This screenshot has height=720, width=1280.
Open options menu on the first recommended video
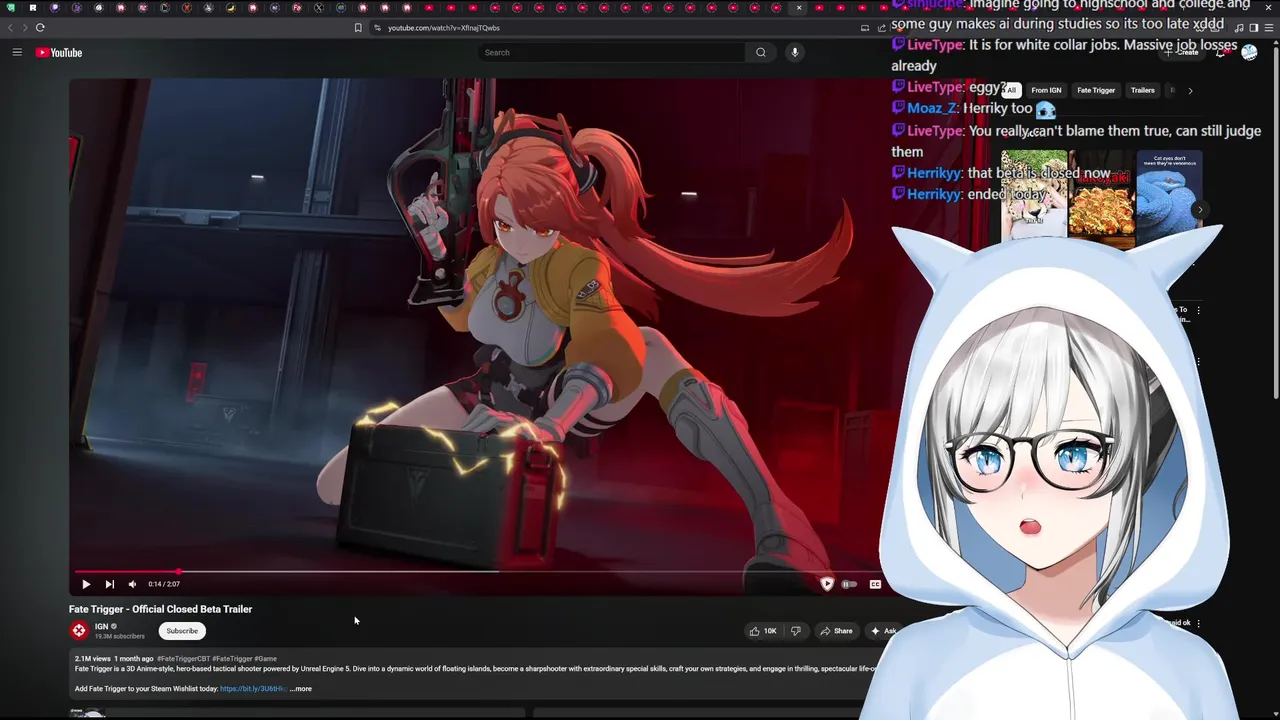pyautogui.click(x=1198, y=310)
